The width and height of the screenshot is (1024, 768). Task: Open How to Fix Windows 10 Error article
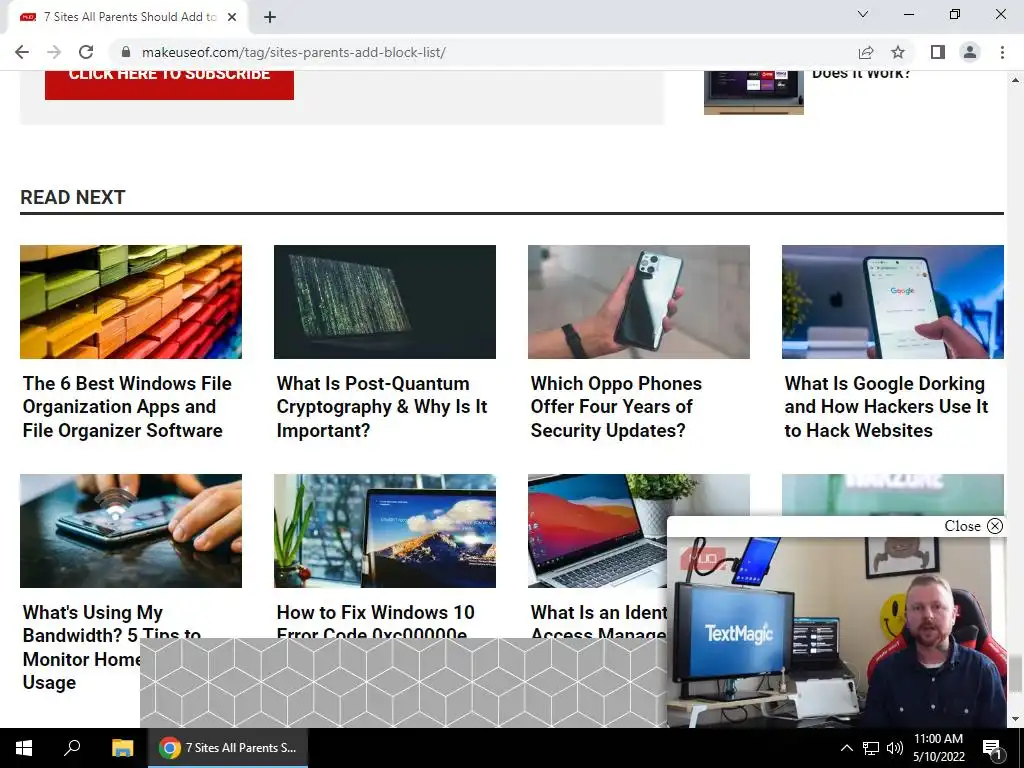376,619
